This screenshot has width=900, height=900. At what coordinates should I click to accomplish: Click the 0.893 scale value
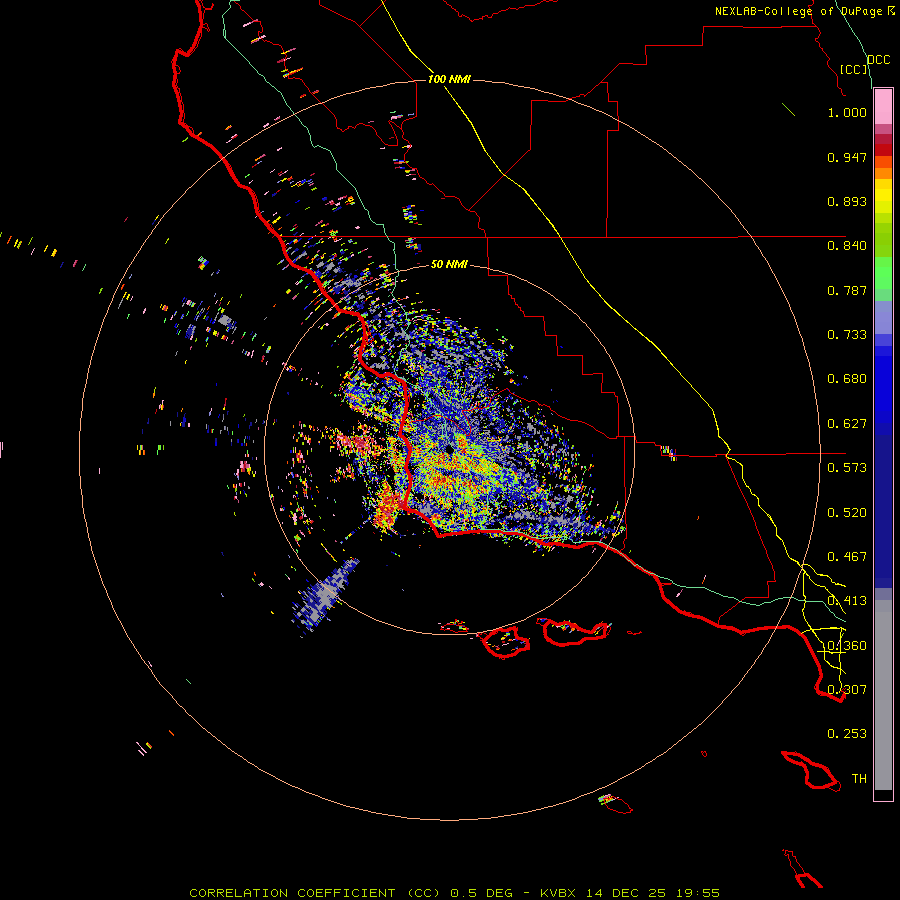[847, 201]
